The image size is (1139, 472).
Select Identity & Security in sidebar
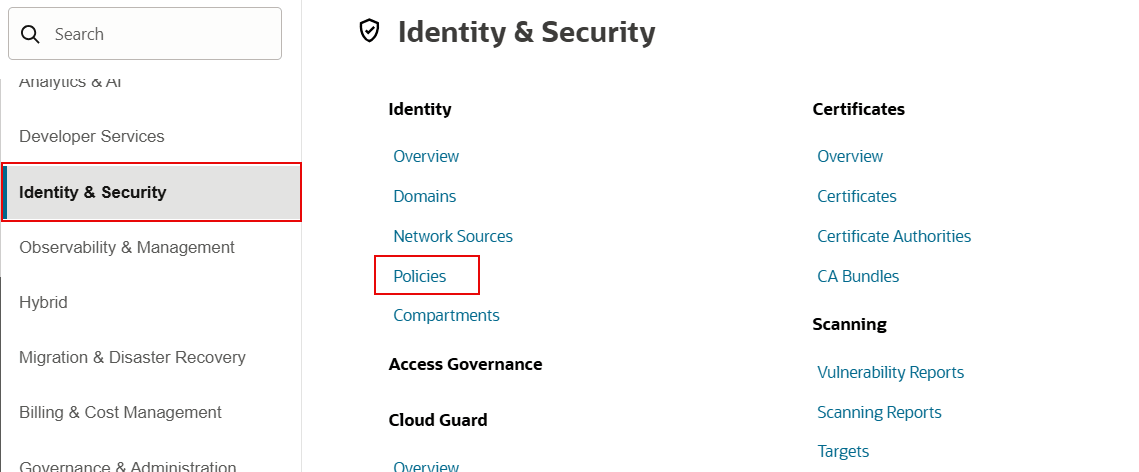tap(151, 192)
